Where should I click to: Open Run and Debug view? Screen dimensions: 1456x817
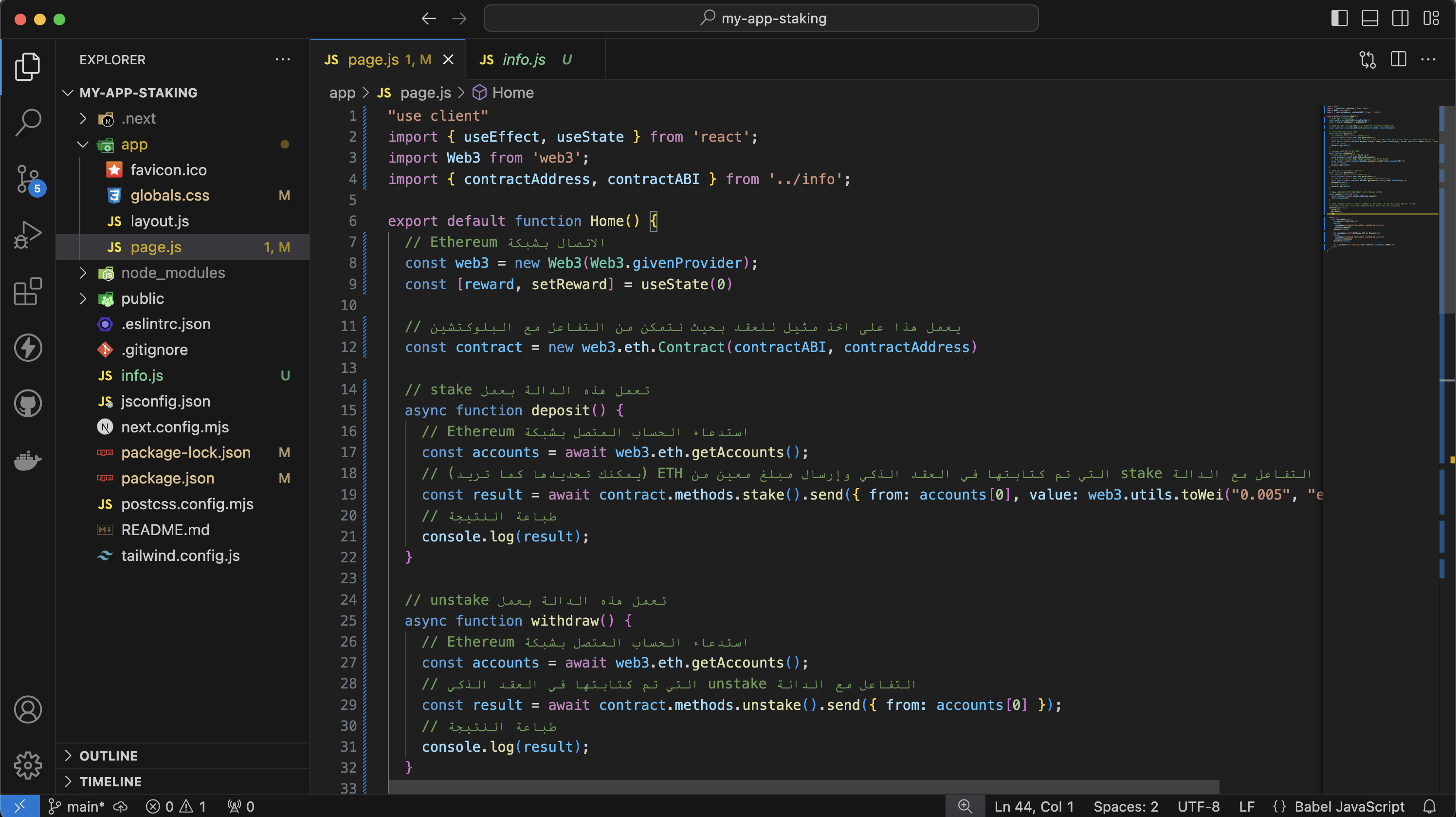coord(27,235)
